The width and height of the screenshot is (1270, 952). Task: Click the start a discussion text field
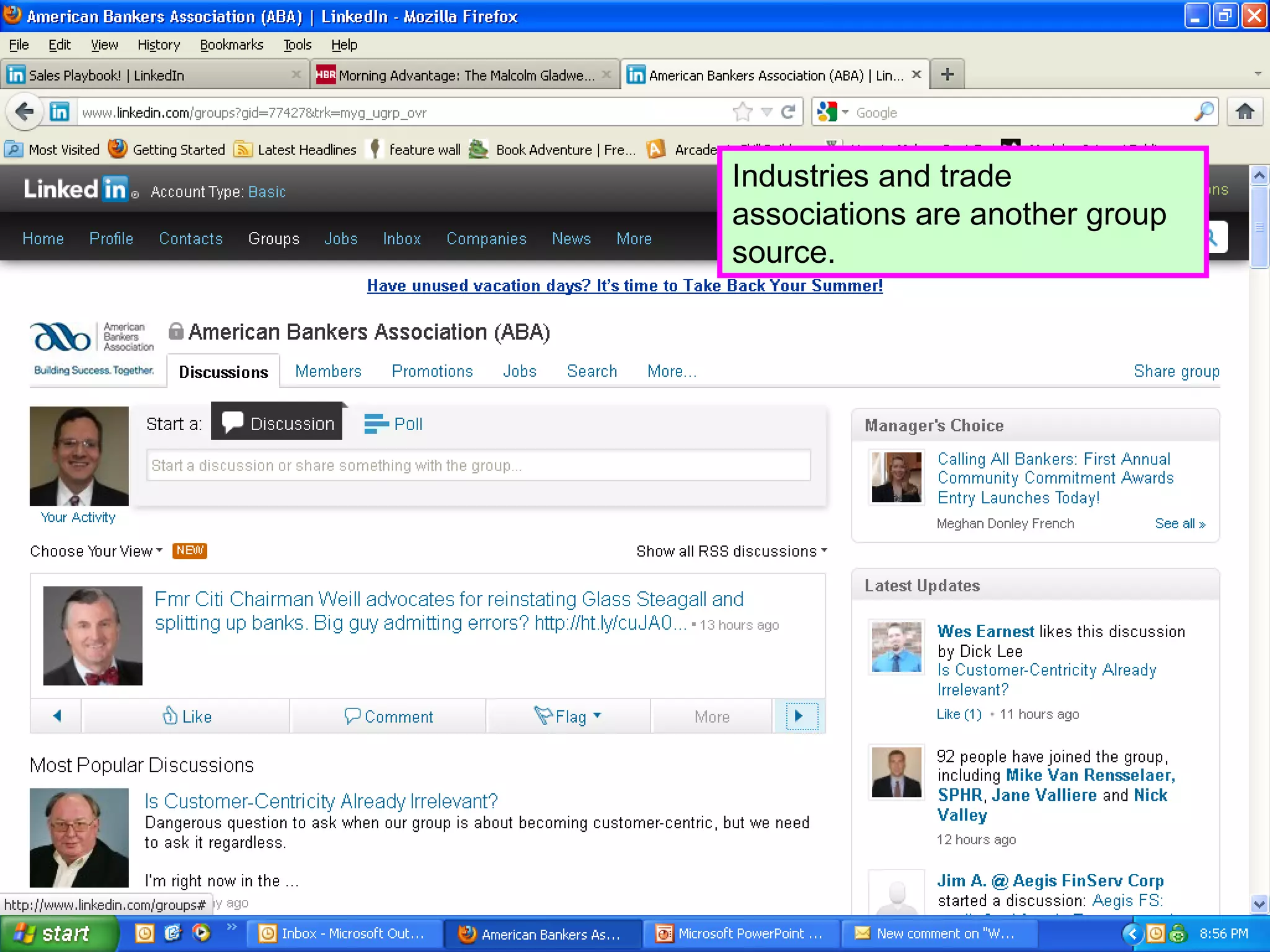click(x=478, y=465)
